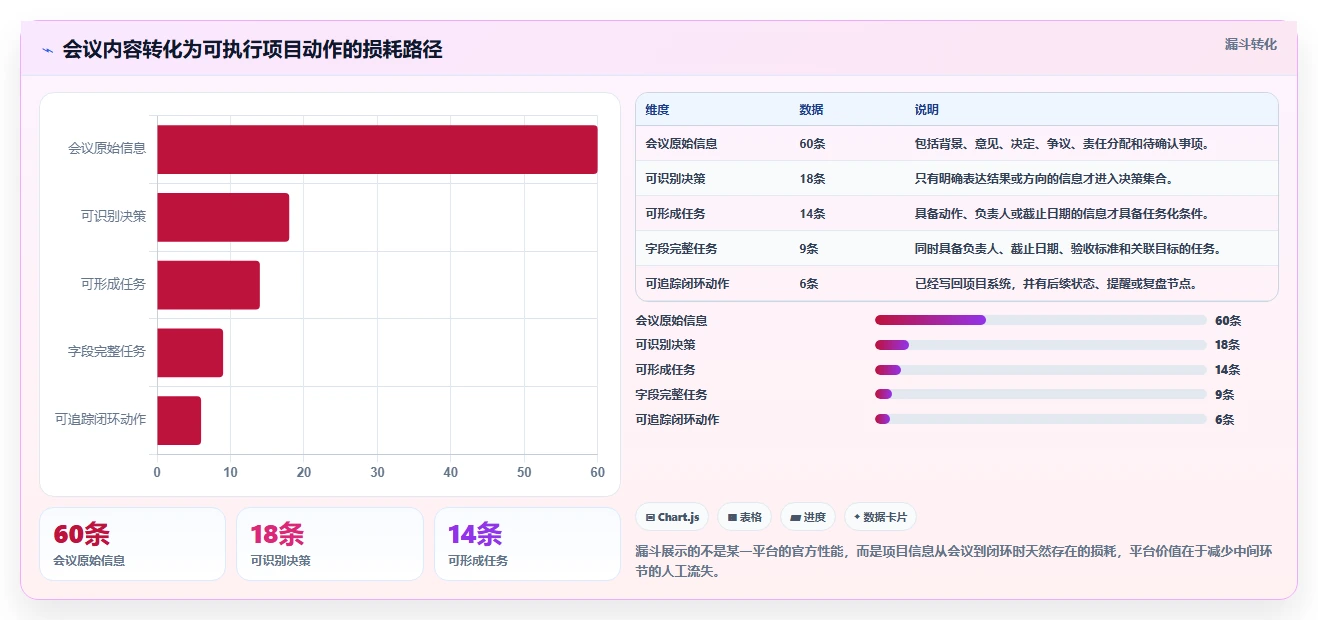
Task: Click the 30 tick on the chart x-axis
Action: [377, 472]
